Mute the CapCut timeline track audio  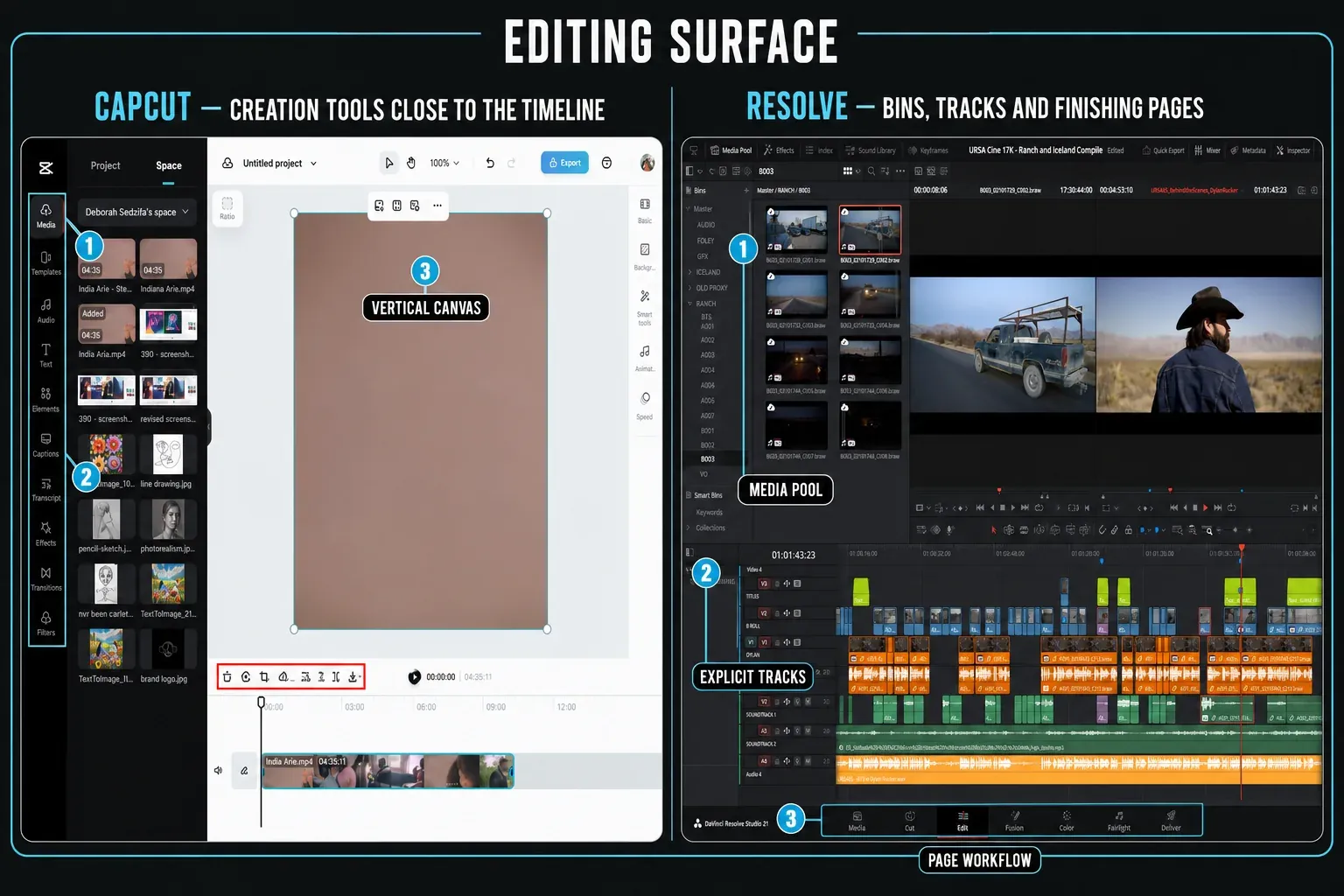click(218, 771)
